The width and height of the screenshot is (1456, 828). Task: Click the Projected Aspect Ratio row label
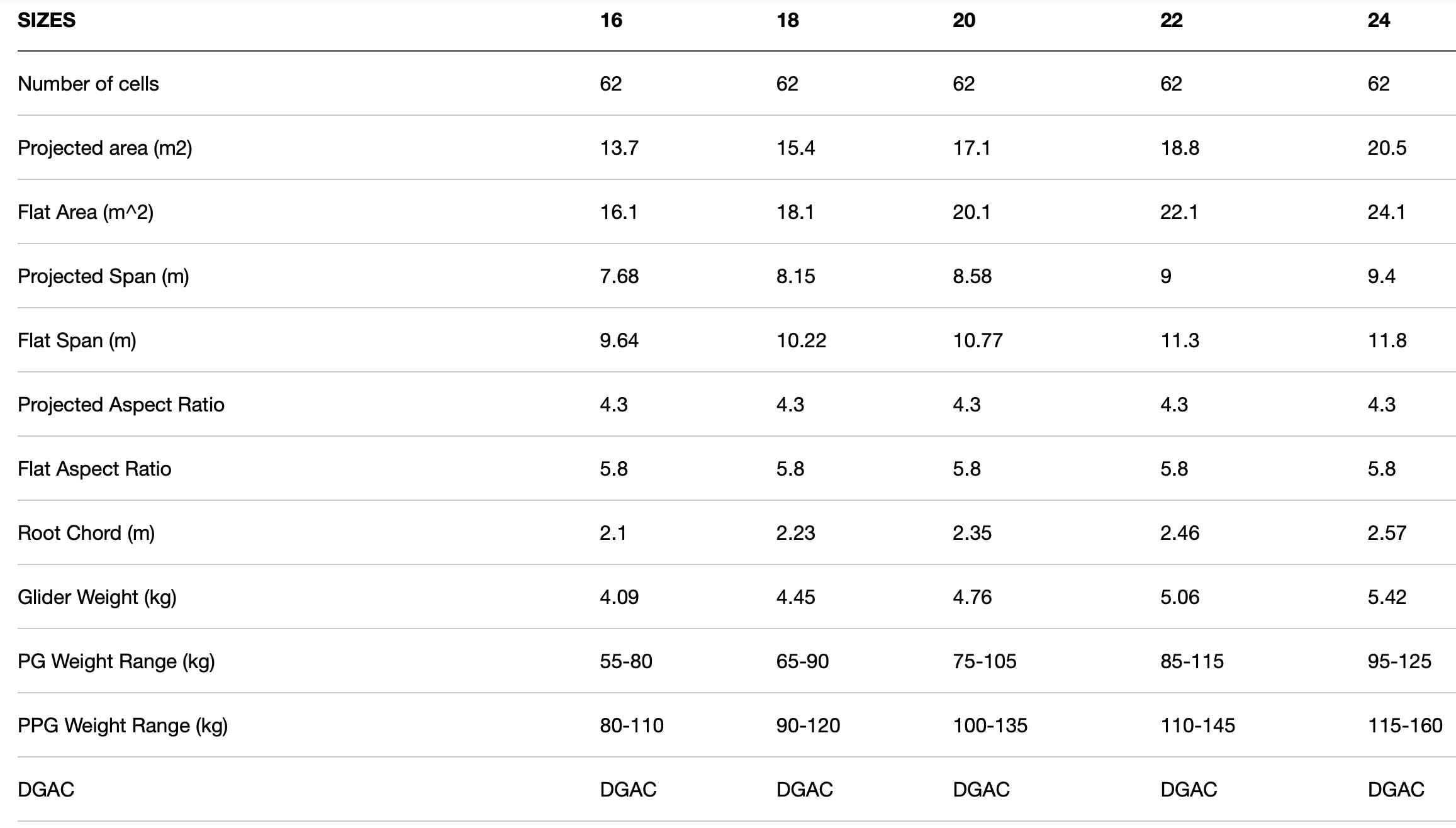coord(121,405)
